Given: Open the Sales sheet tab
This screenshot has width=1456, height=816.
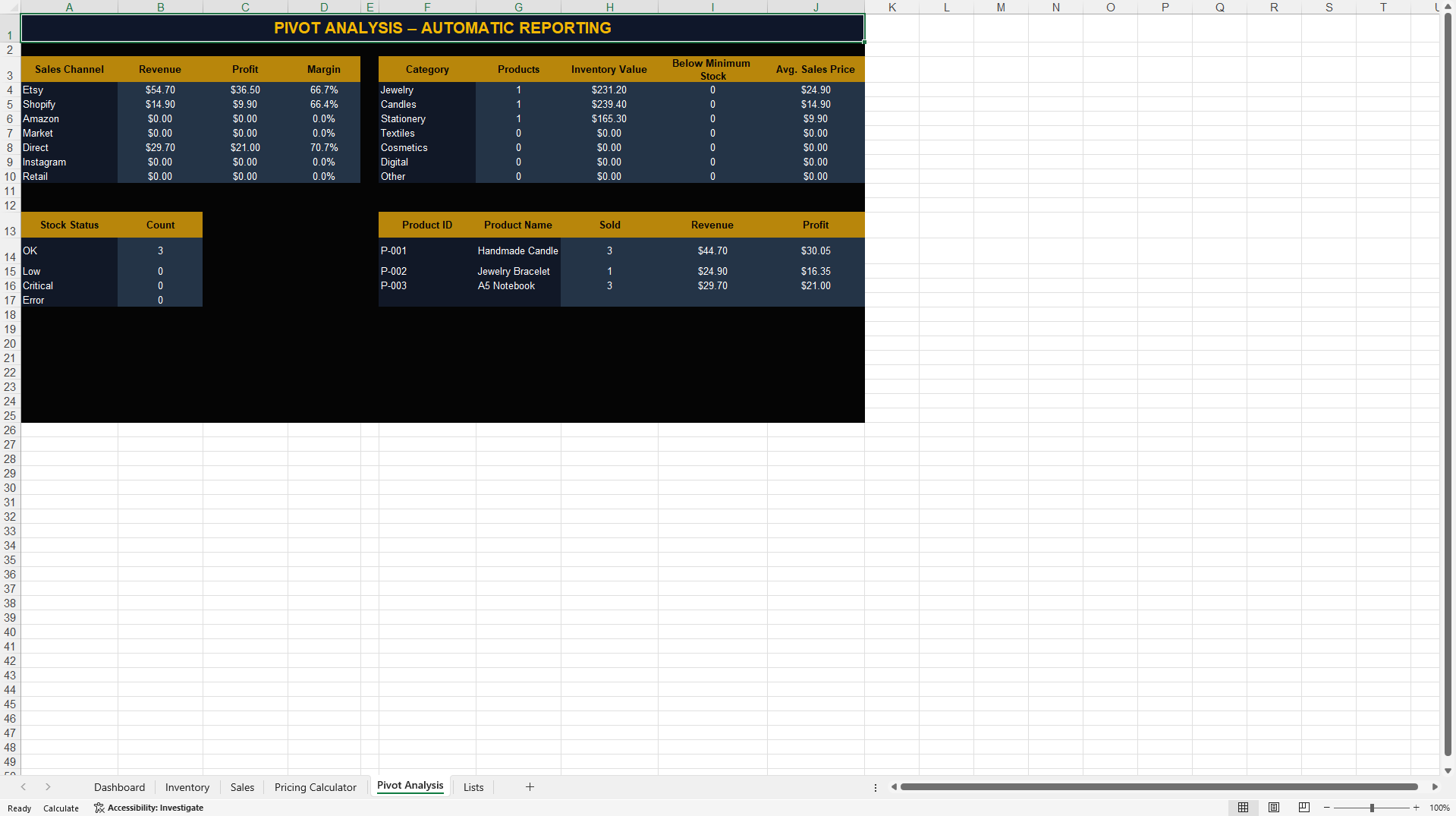Looking at the screenshot, I should (242, 787).
